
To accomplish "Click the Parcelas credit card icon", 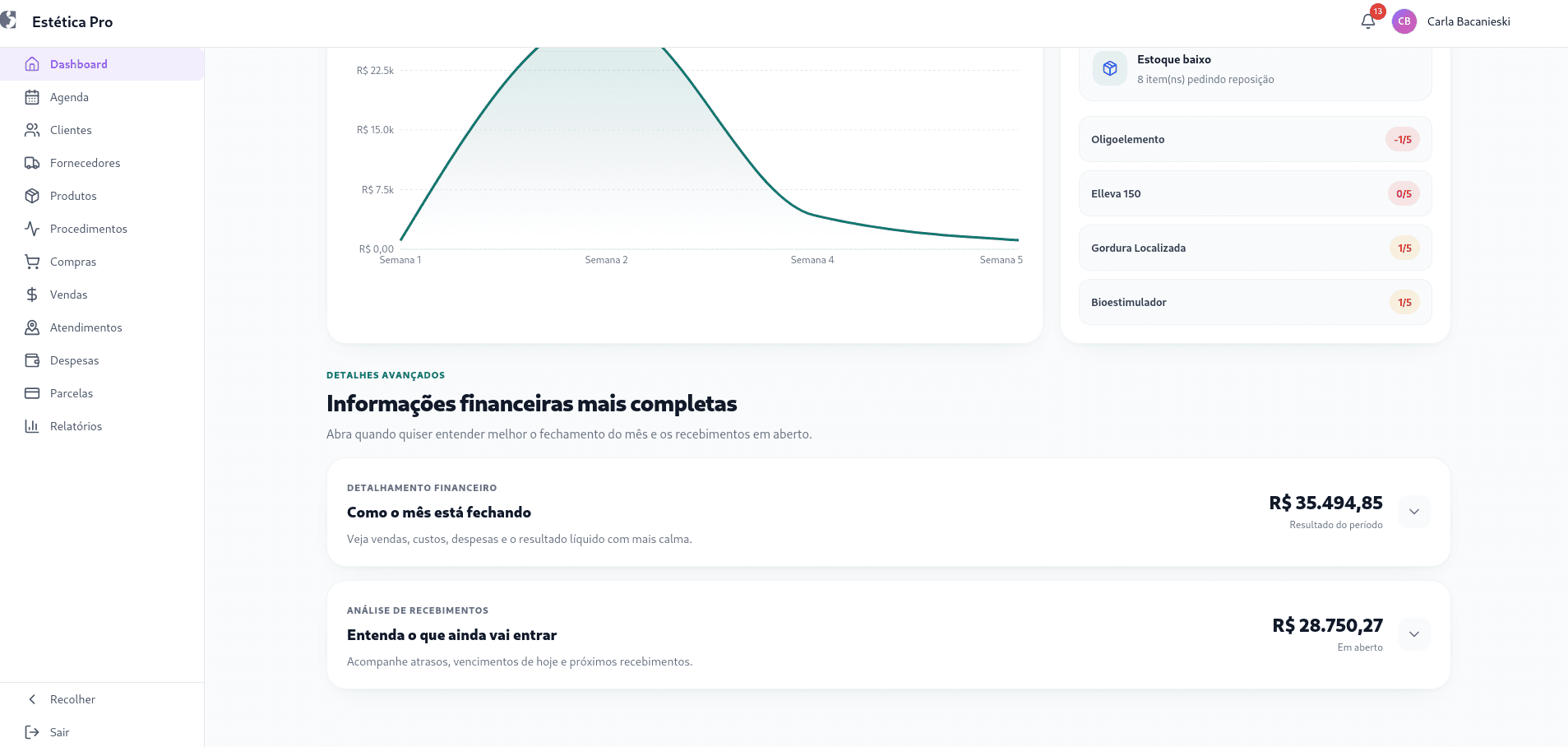I will pos(32,393).
